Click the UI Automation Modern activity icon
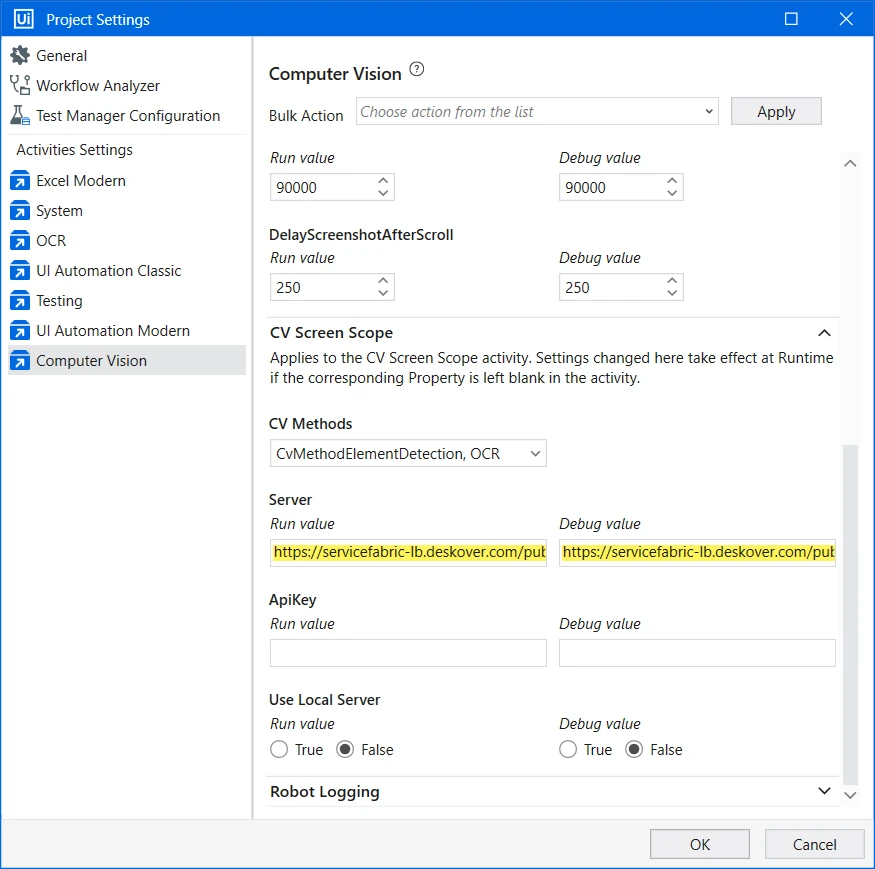The height and width of the screenshot is (869, 875). coord(20,331)
